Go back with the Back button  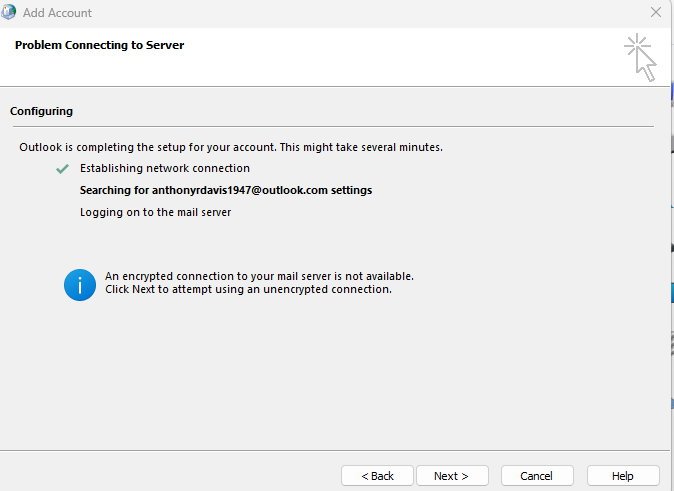(x=377, y=476)
